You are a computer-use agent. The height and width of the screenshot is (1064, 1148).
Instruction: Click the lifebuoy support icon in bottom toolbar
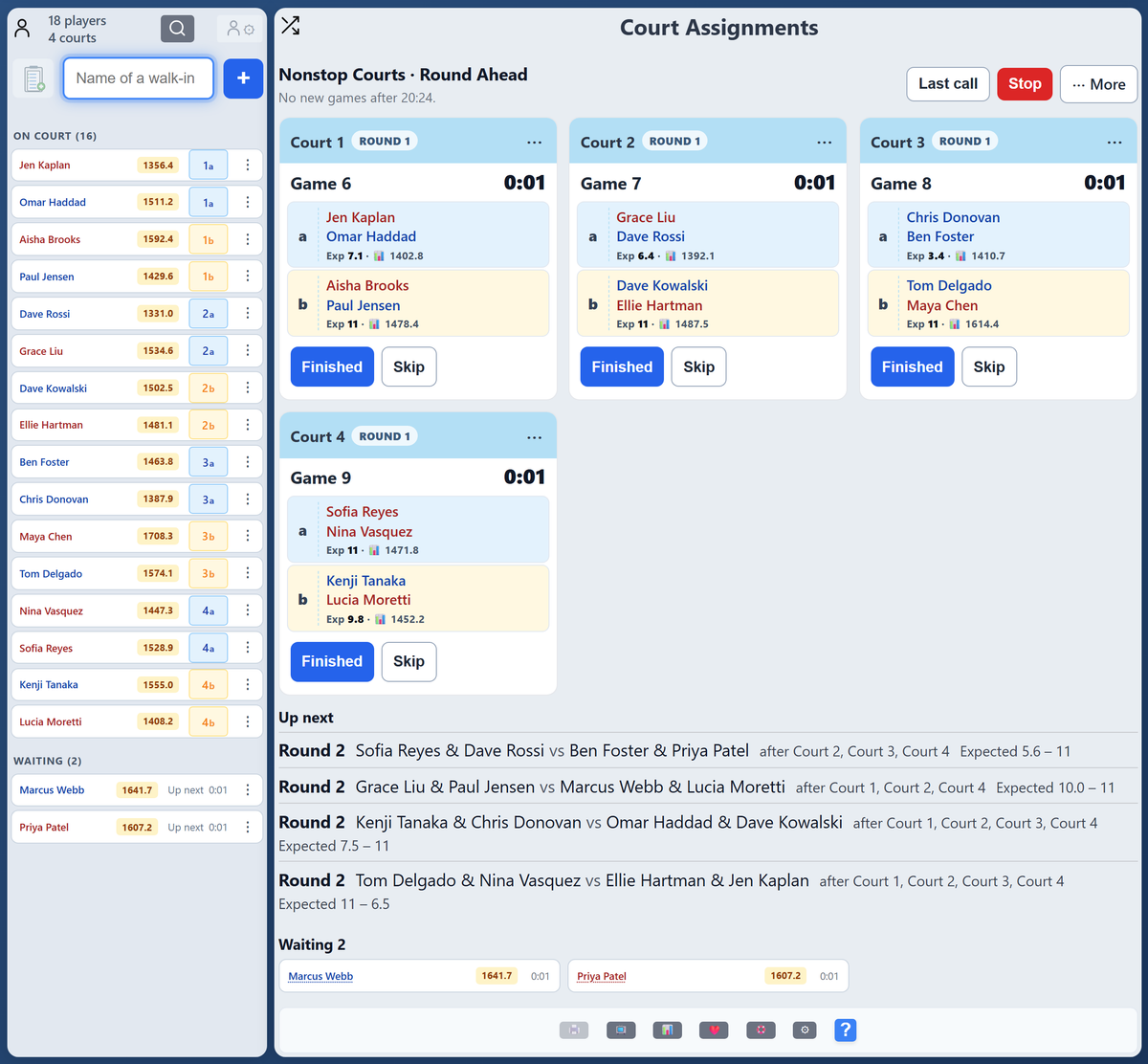[761, 1030]
